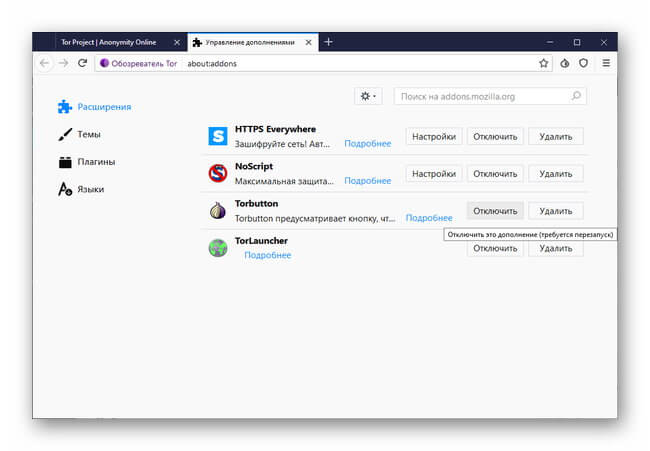Focus the addons.mozilla.org search field
This screenshot has height=451, width=650.
click(x=490, y=96)
